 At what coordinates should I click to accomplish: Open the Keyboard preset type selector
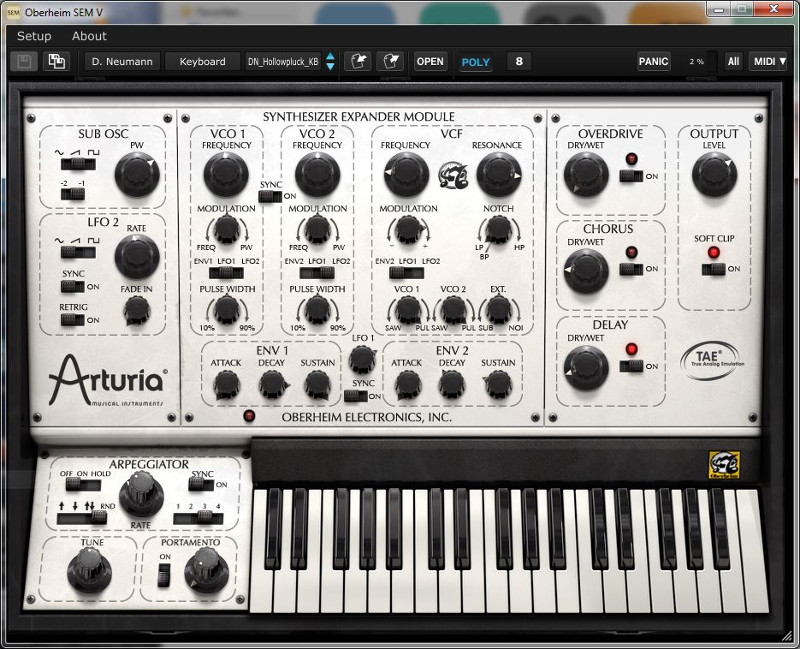tap(203, 62)
